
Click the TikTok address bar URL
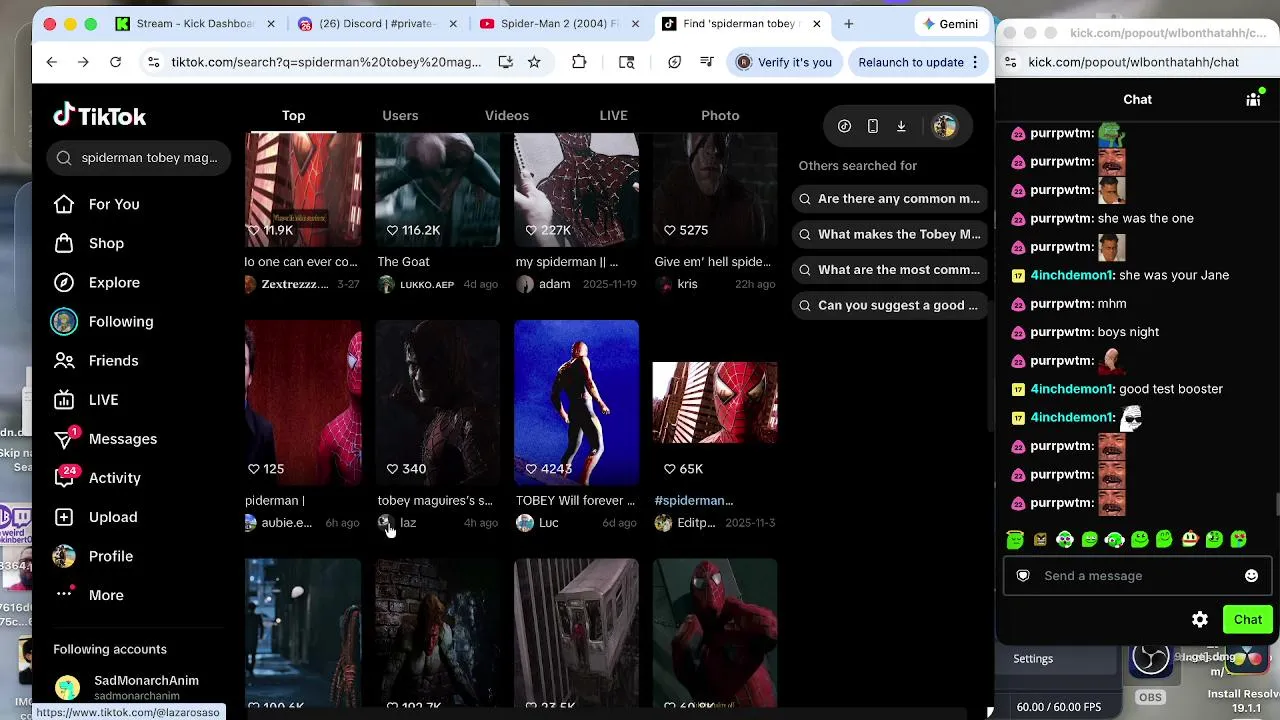326,62
